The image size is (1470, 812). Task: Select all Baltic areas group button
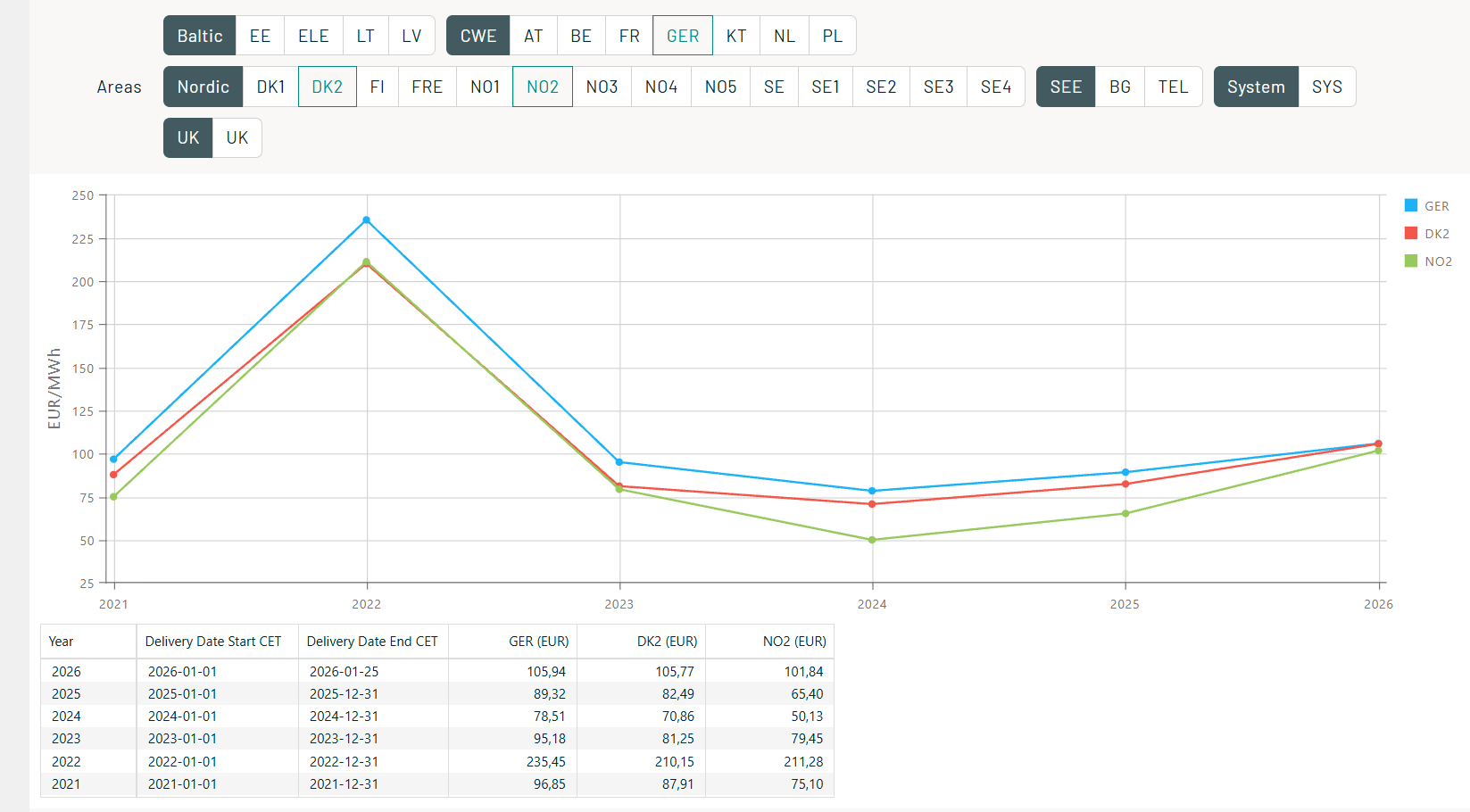tap(199, 36)
